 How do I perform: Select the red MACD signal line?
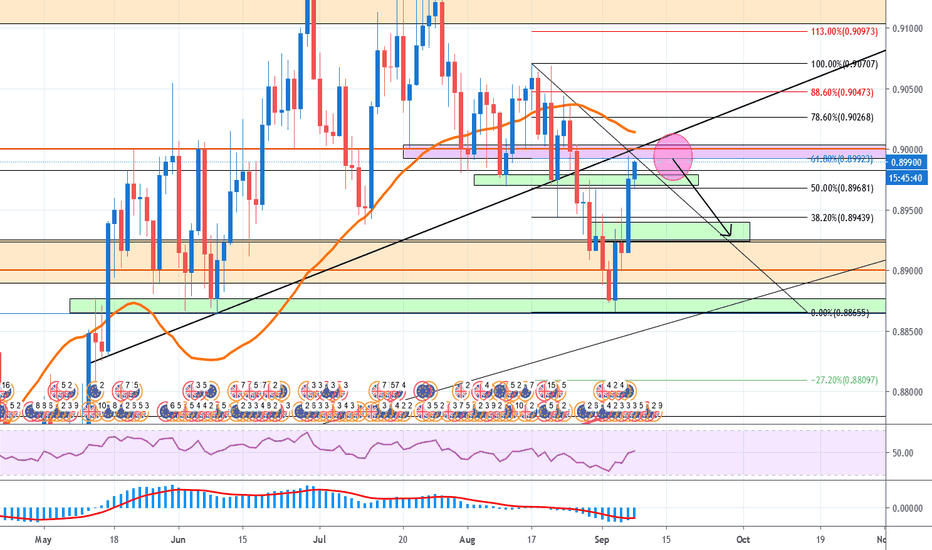point(318,504)
